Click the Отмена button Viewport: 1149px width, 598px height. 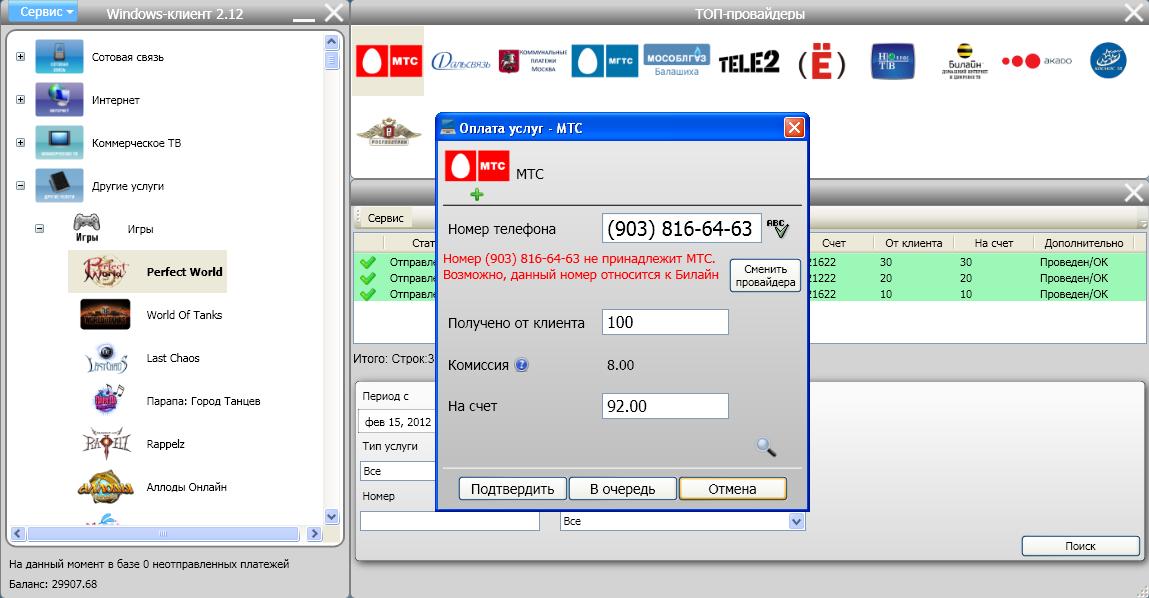[x=733, y=489]
